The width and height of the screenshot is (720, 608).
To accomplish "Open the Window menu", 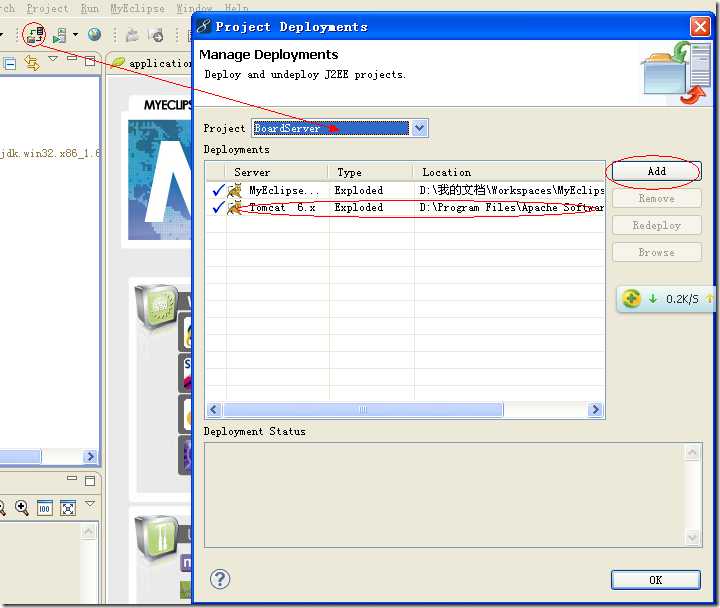I will click(194, 8).
